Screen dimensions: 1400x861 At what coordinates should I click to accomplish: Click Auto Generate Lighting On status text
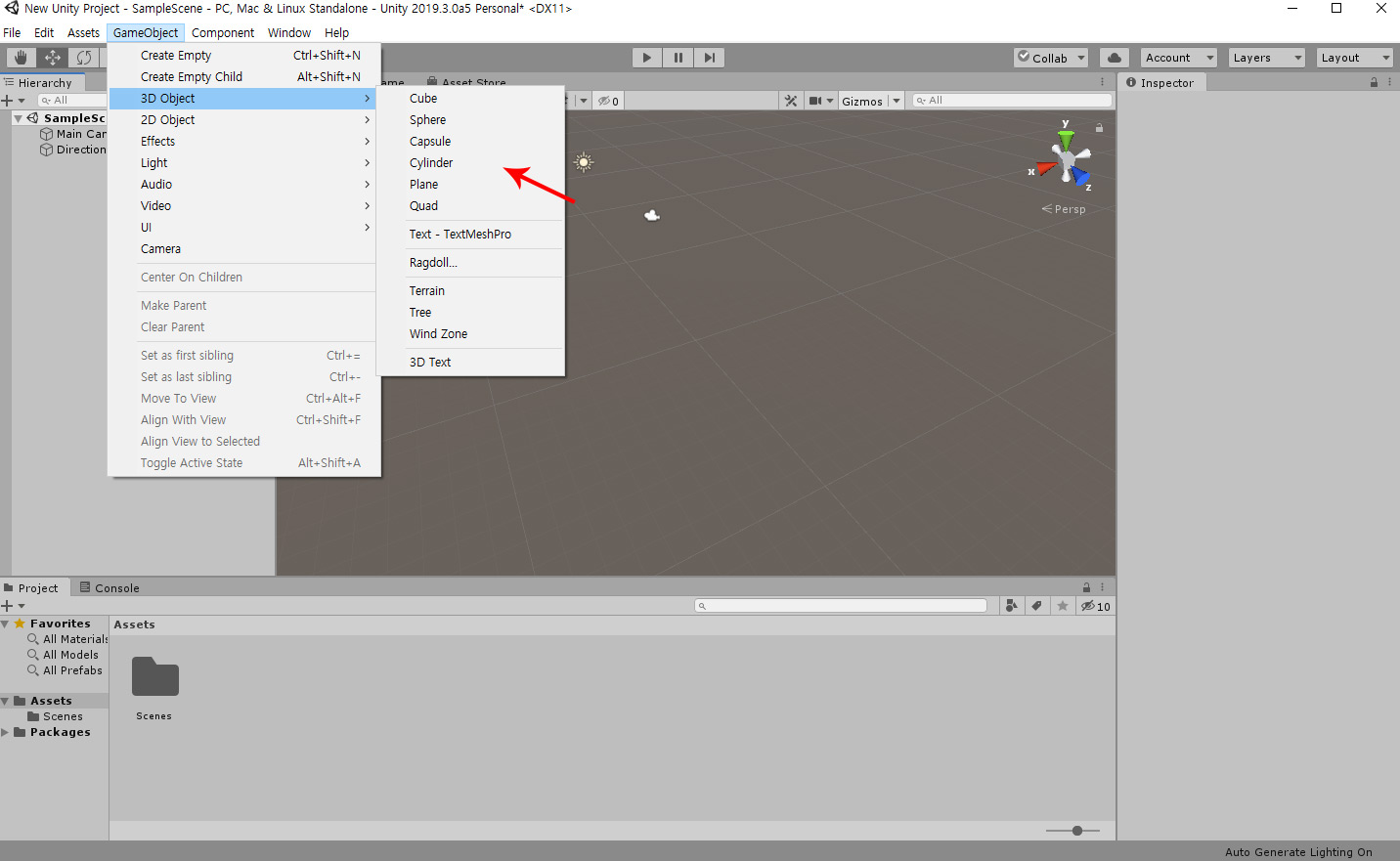(1298, 852)
